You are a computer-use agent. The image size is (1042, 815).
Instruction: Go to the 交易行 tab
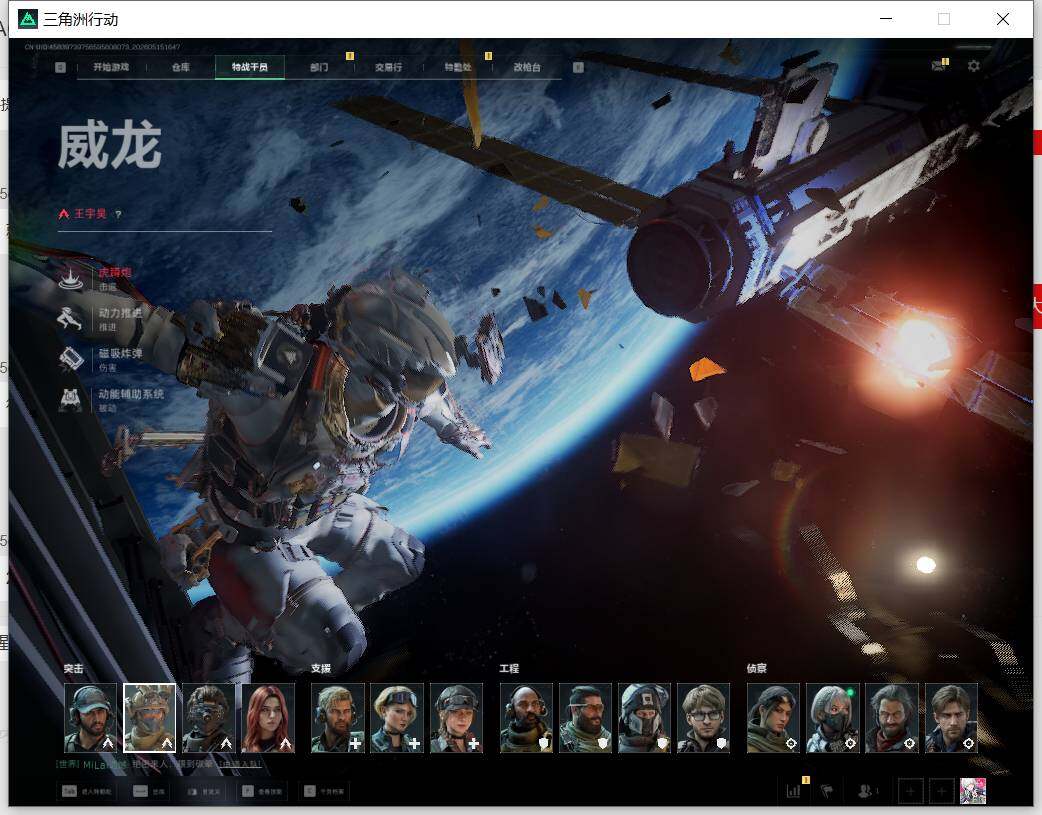click(388, 67)
